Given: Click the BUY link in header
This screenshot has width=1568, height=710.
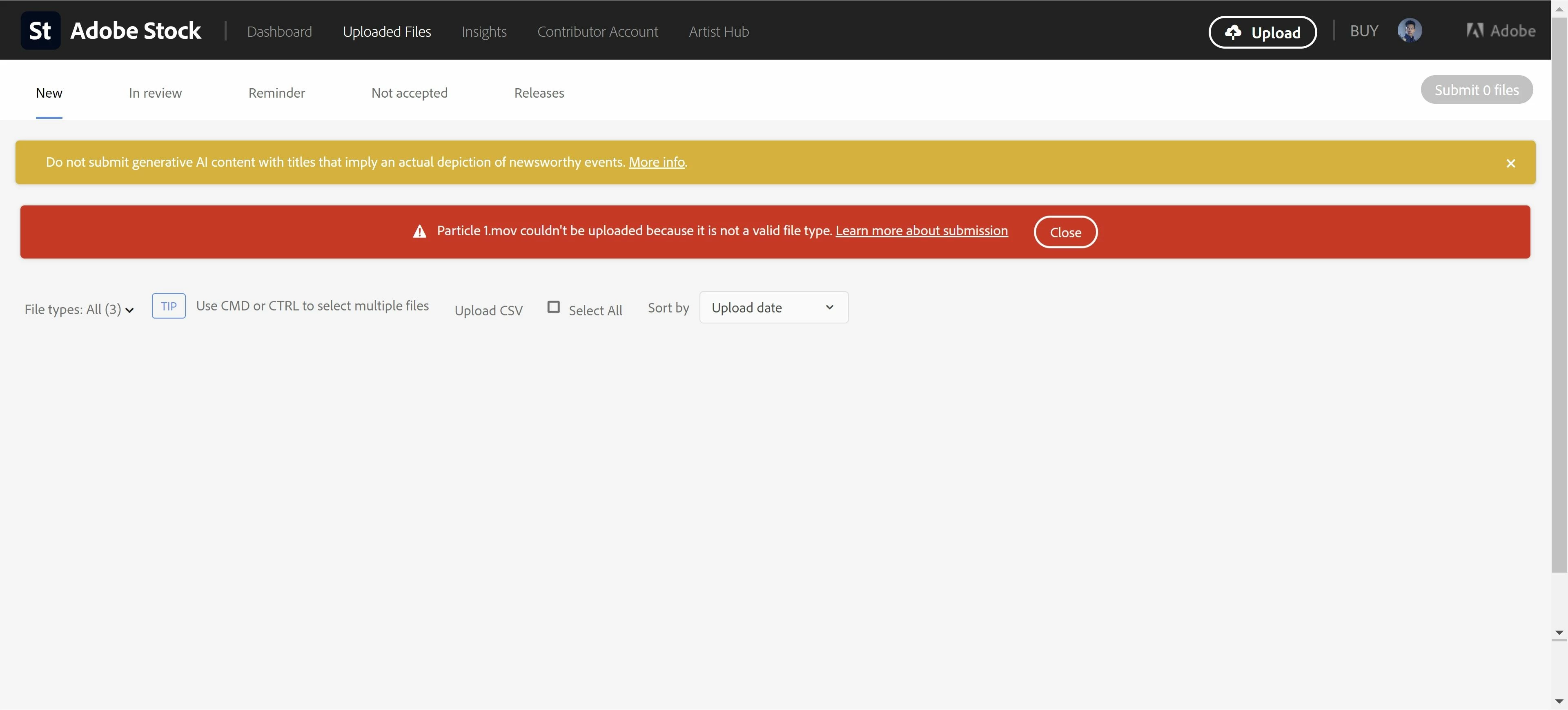Looking at the screenshot, I should 1363,31.
